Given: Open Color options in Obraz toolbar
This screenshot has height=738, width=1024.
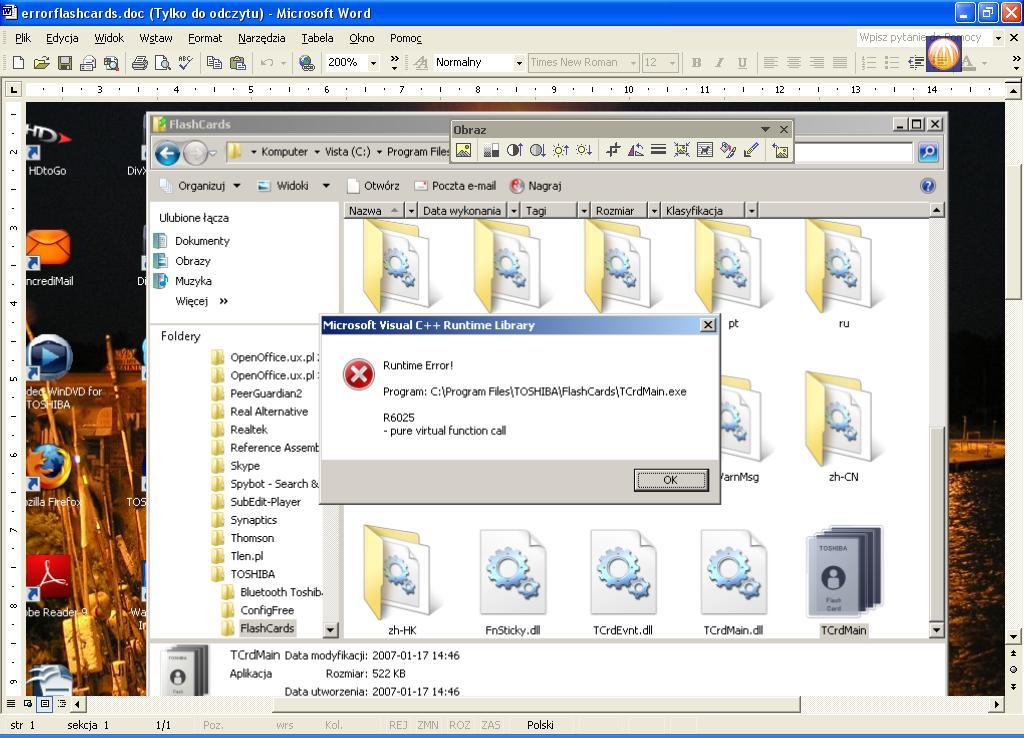Looking at the screenshot, I should click(x=491, y=151).
